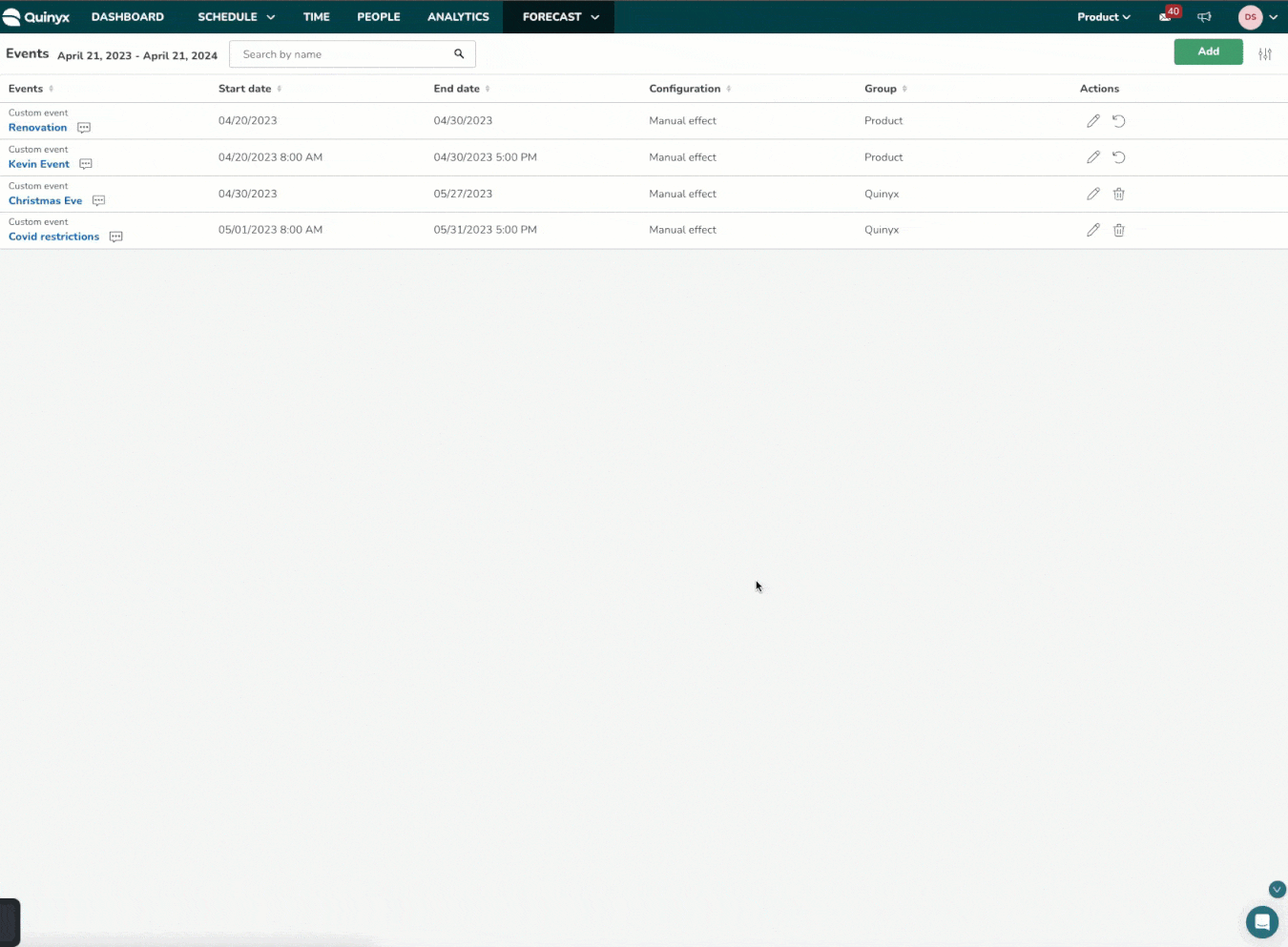Viewport: 1288px width, 947px height.
Task: Open notifications with 40 badge
Action: coord(1169,15)
